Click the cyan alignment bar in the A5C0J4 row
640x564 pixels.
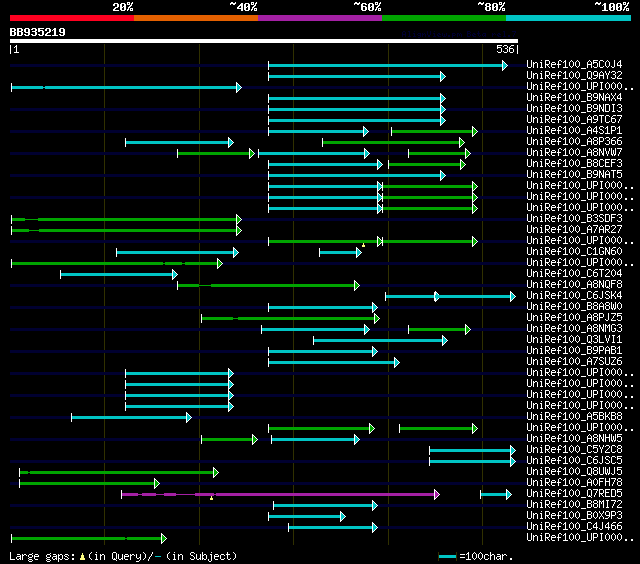[x=388, y=65]
